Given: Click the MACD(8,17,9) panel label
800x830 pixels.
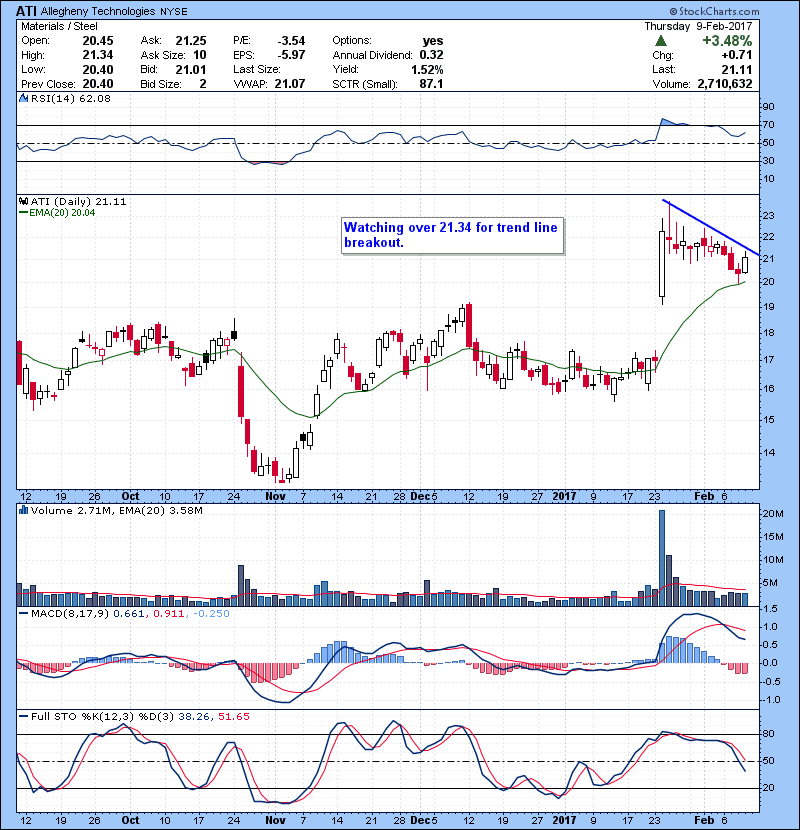Looking at the screenshot, I should (x=70, y=614).
